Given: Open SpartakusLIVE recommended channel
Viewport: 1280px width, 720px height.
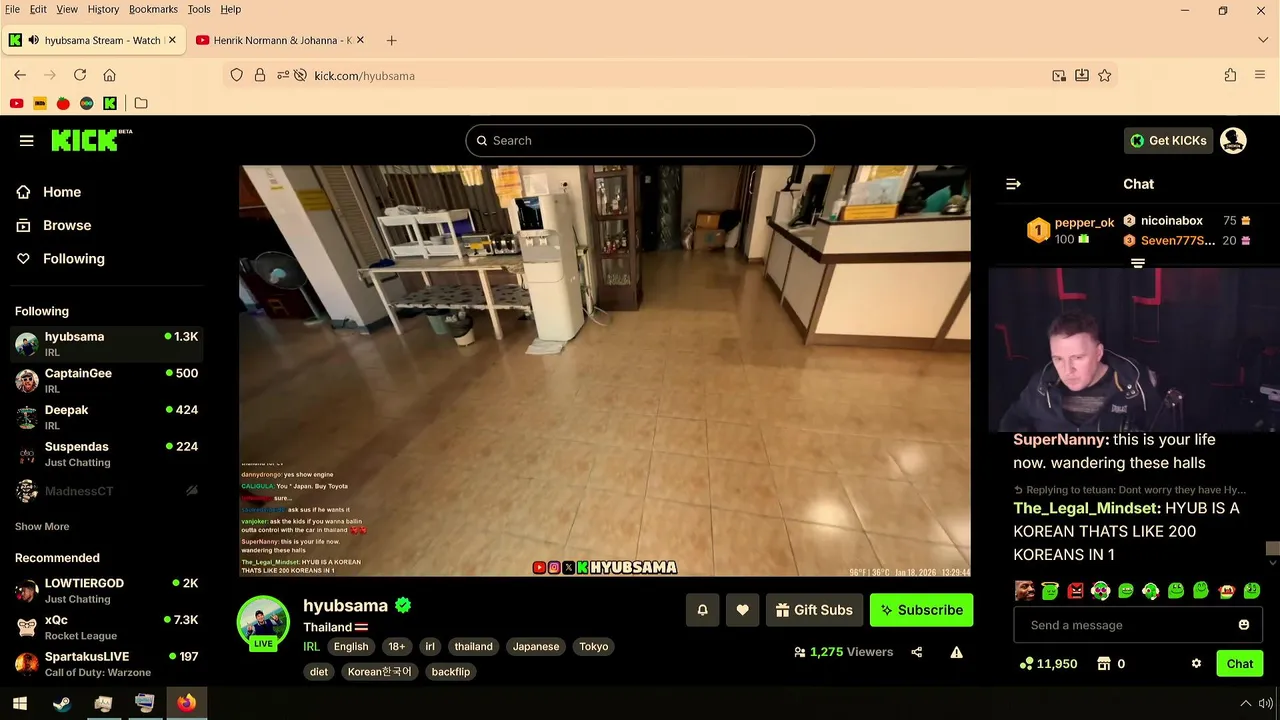Looking at the screenshot, I should pos(106,664).
